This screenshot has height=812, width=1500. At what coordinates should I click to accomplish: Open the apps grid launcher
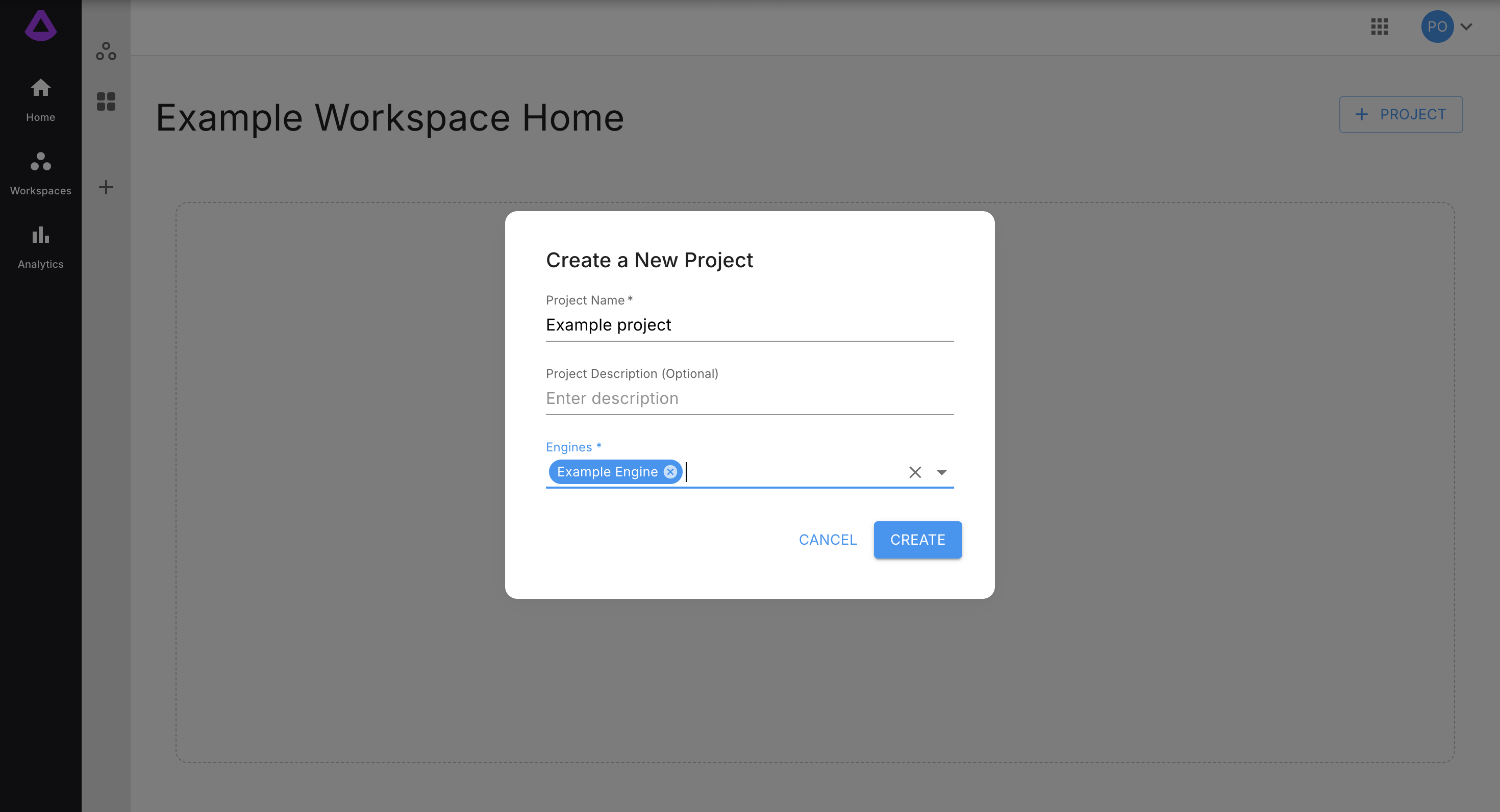(x=1380, y=27)
